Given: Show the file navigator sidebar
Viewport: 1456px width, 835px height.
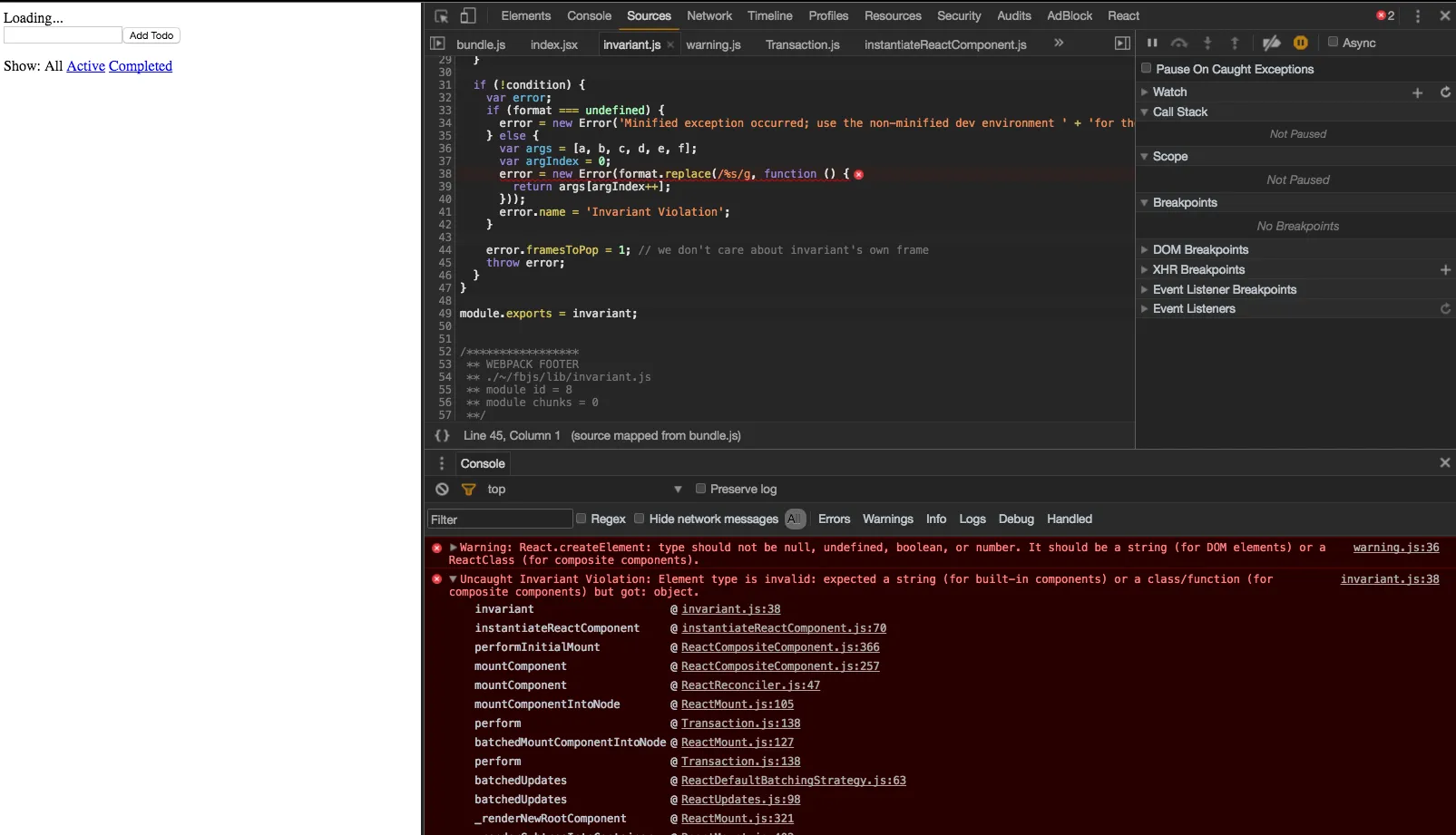Looking at the screenshot, I should 437,44.
